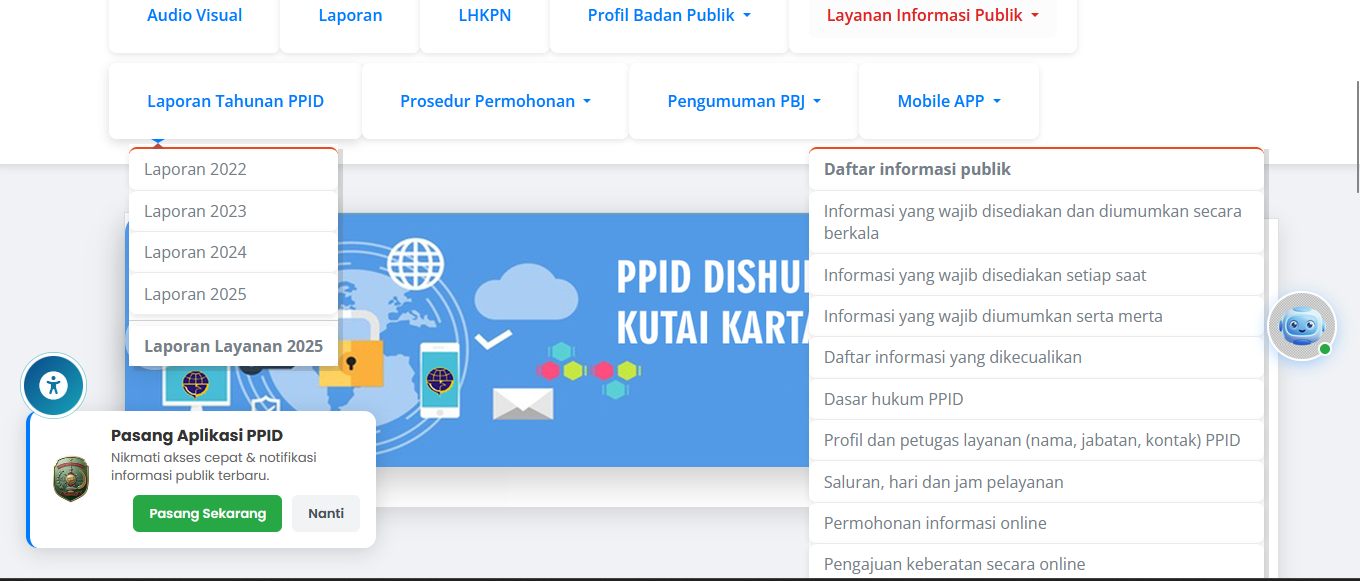This screenshot has width=1360, height=581.
Task: Open the Laporan Tahunan PPID menu
Action: [x=235, y=101]
